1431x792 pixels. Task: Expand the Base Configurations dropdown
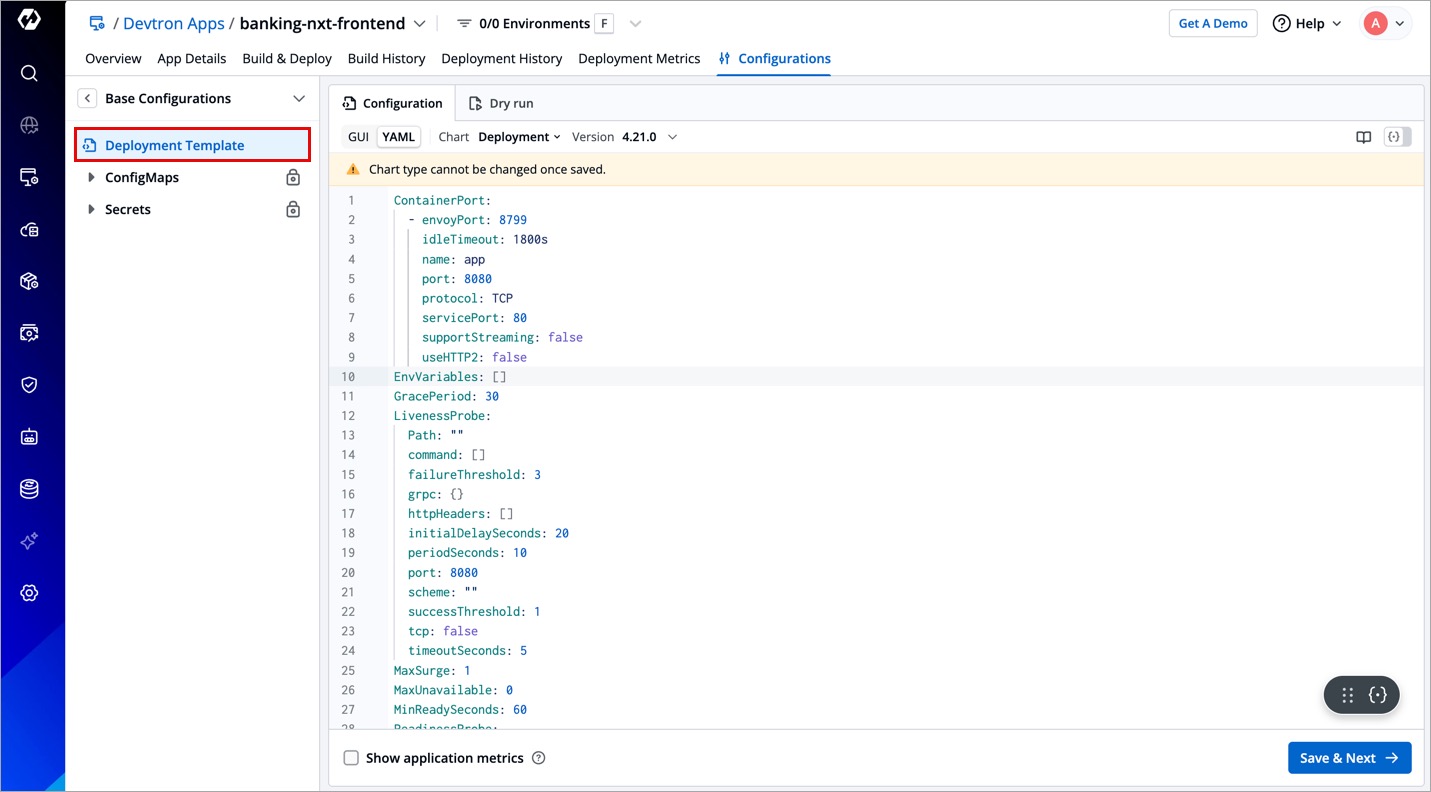[x=298, y=98]
